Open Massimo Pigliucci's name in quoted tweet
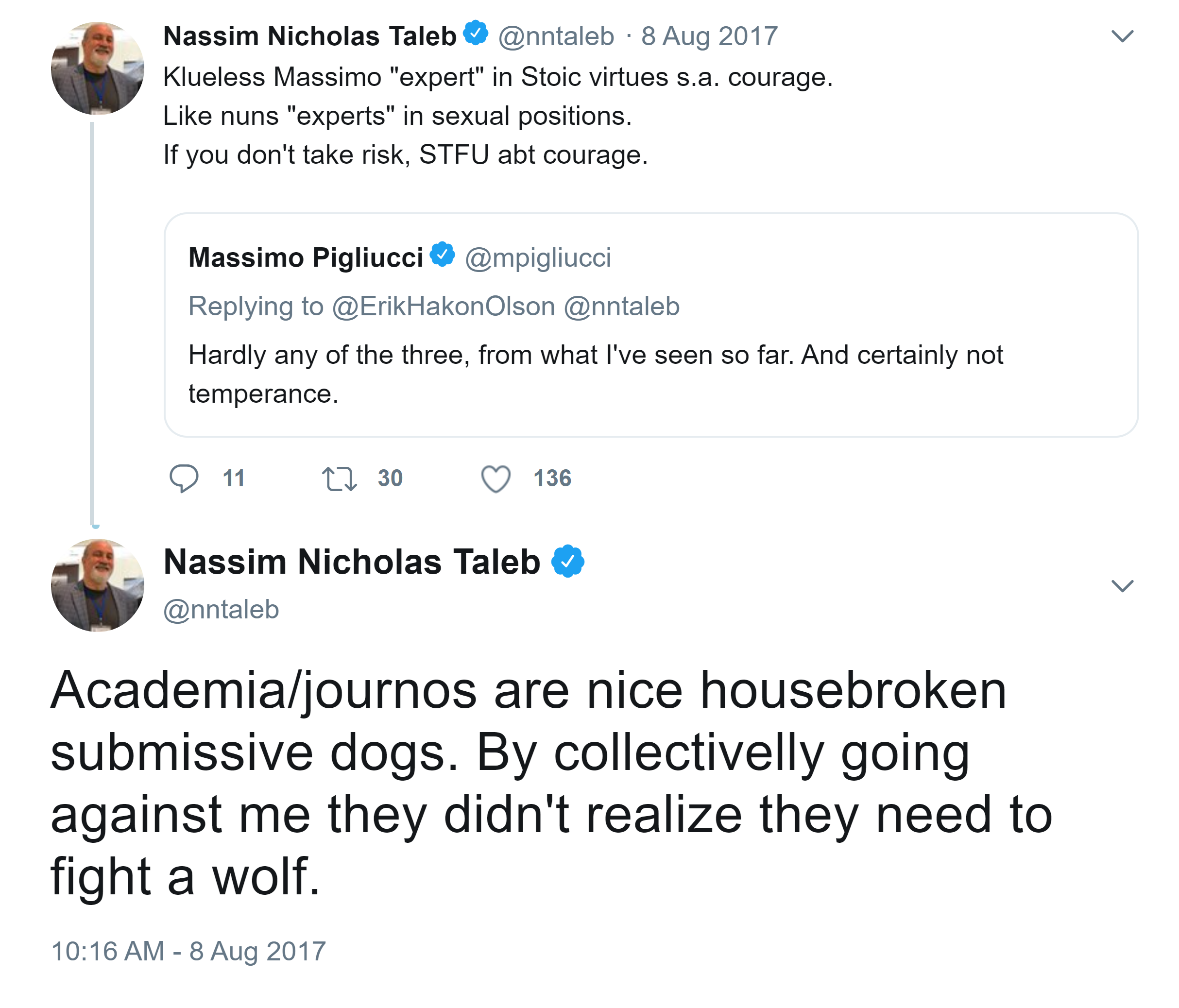The width and height of the screenshot is (1179, 1008). pos(306,258)
